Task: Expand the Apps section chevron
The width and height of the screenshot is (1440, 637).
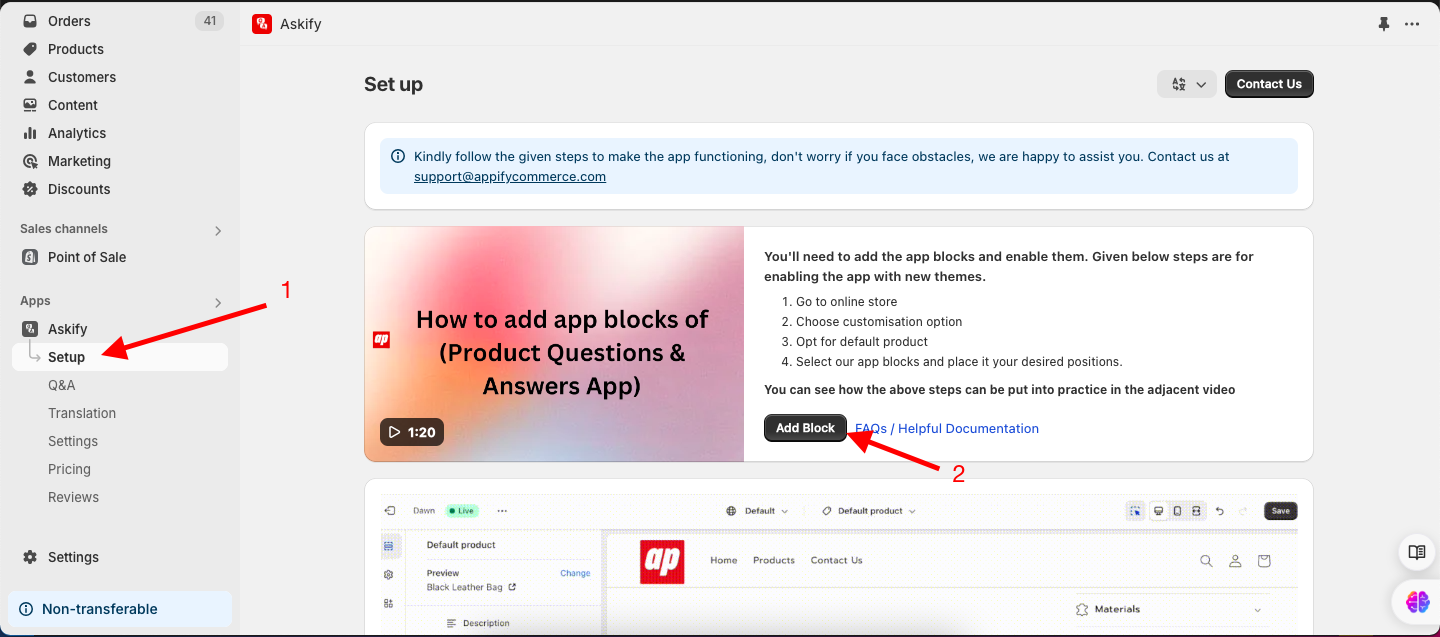Action: [x=218, y=303]
